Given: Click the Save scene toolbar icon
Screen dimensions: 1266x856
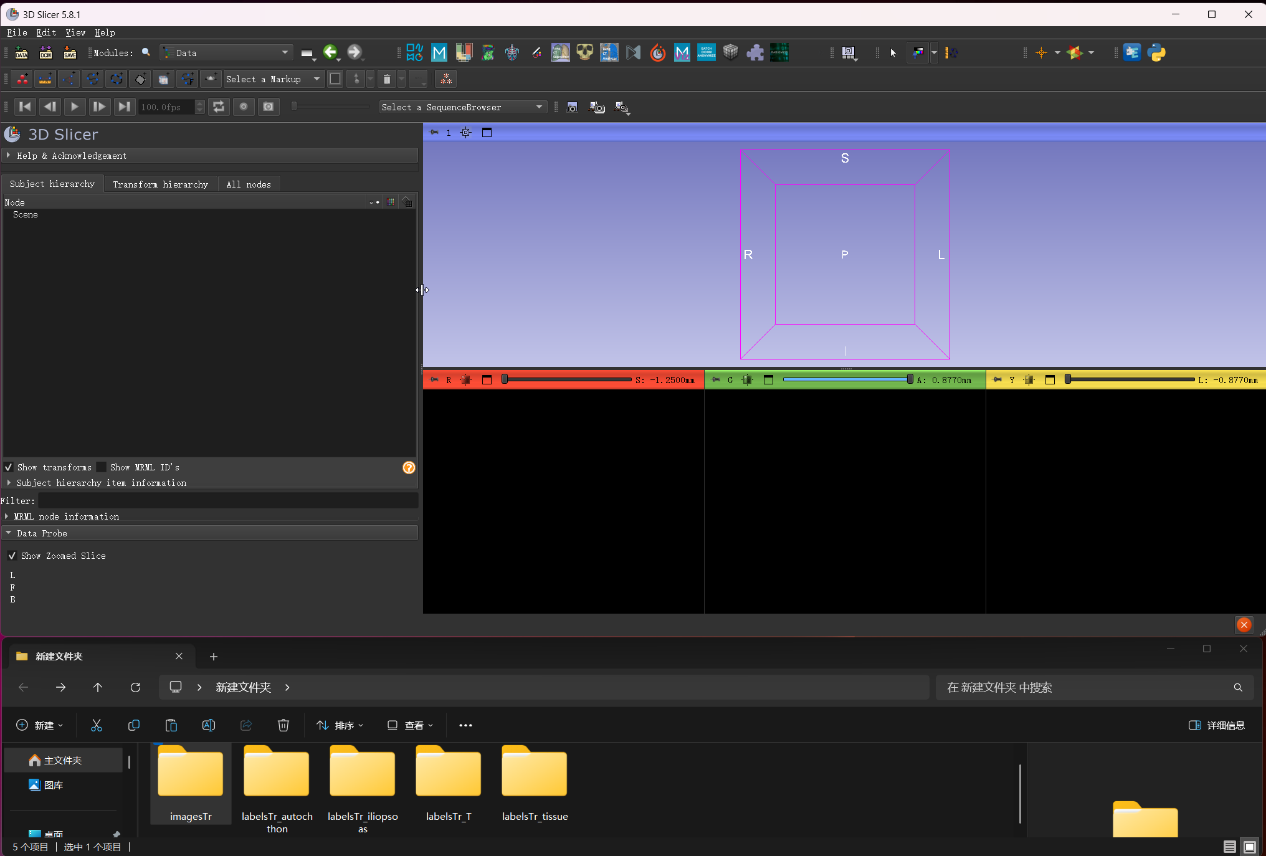Looking at the screenshot, I should point(70,53).
